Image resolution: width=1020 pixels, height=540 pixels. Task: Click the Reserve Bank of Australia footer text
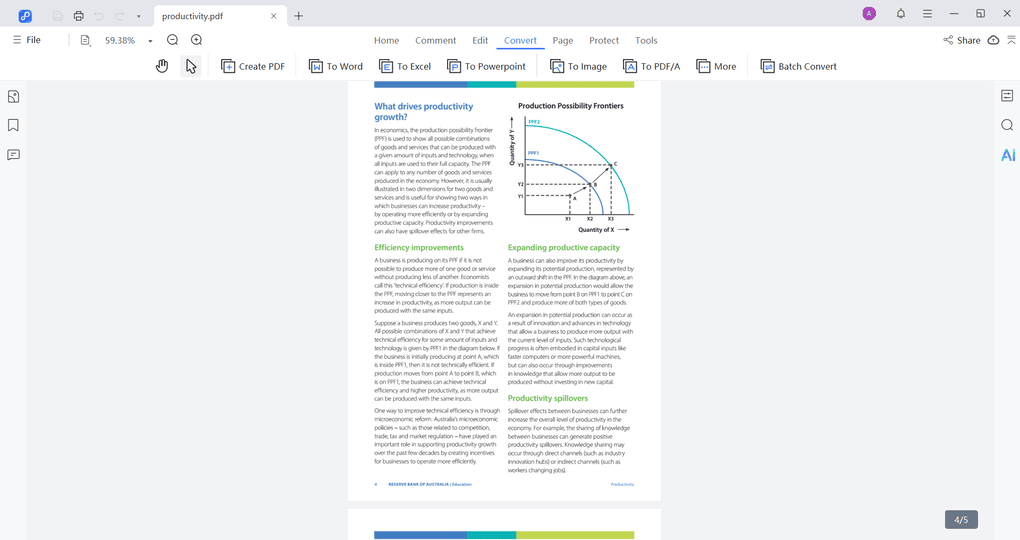tap(430, 484)
